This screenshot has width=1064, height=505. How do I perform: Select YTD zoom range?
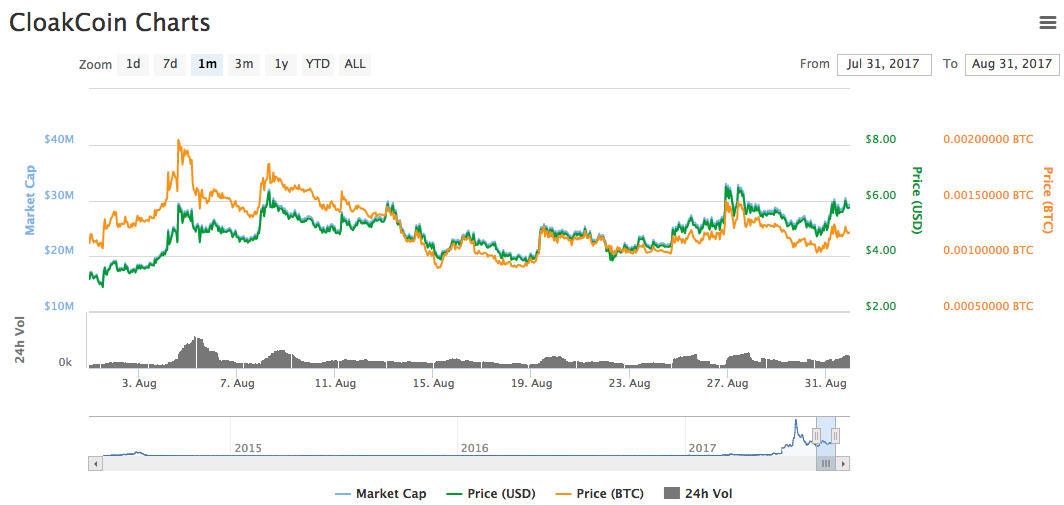coord(318,64)
